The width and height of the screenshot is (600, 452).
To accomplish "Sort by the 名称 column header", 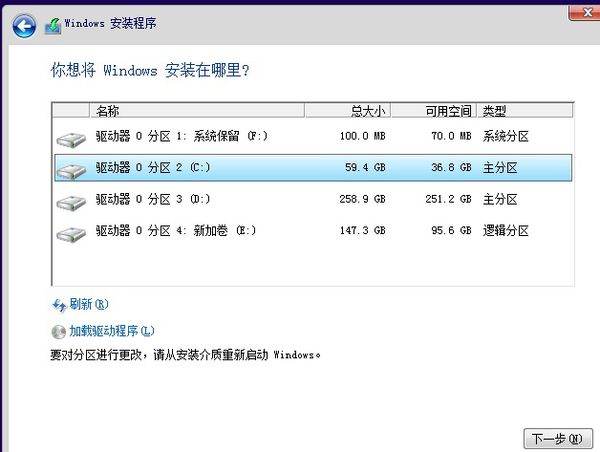I will click(197, 111).
